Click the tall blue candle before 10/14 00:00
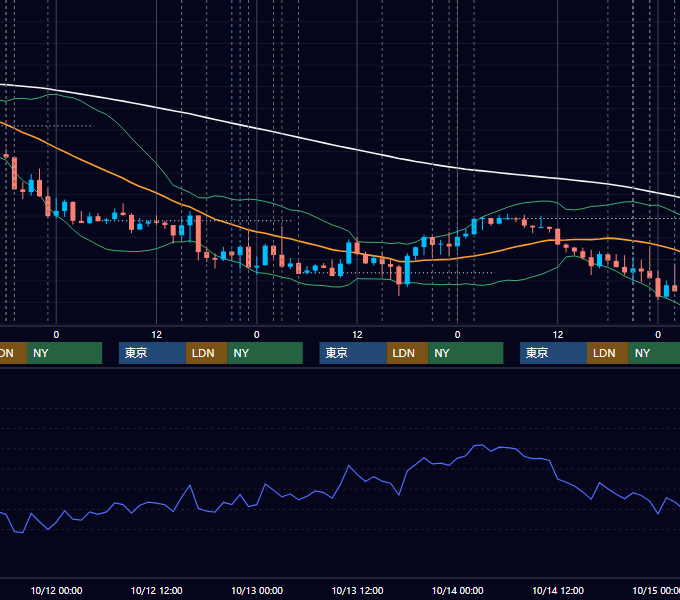Viewport: 680px width, 600px height. point(407,270)
